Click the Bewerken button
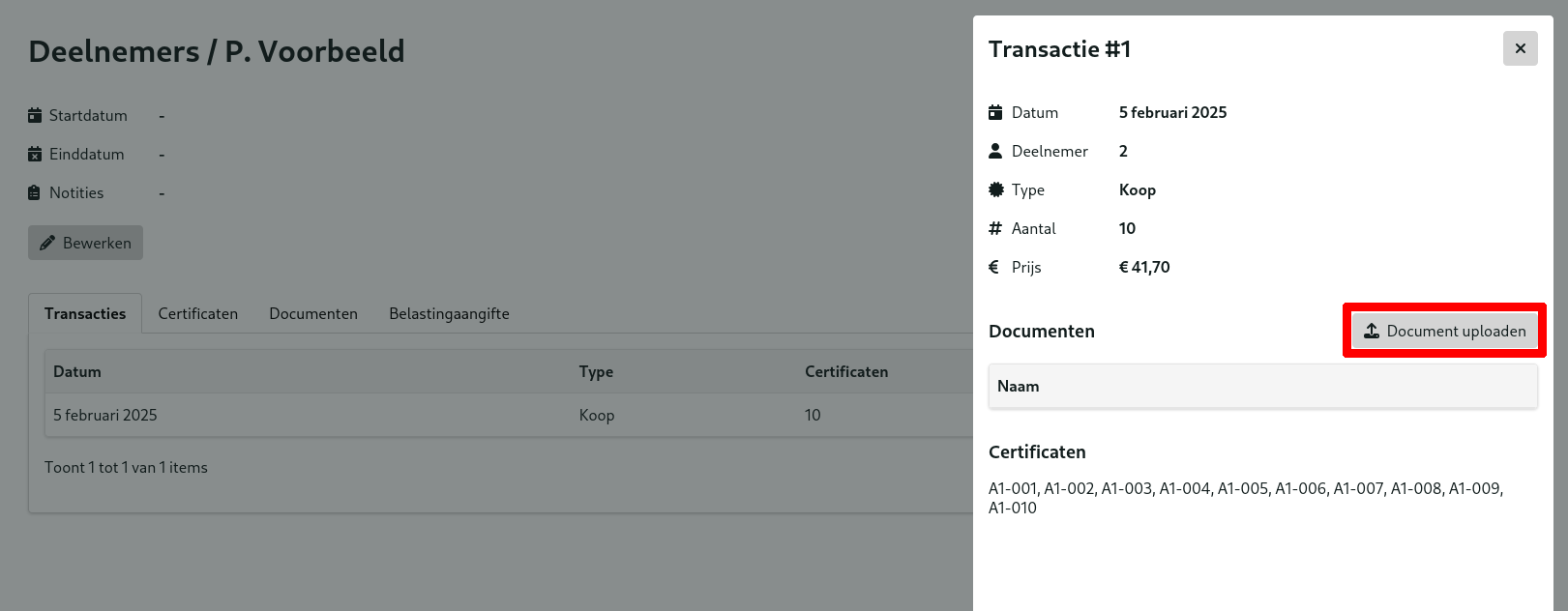The image size is (1568, 611). coord(85,243)
